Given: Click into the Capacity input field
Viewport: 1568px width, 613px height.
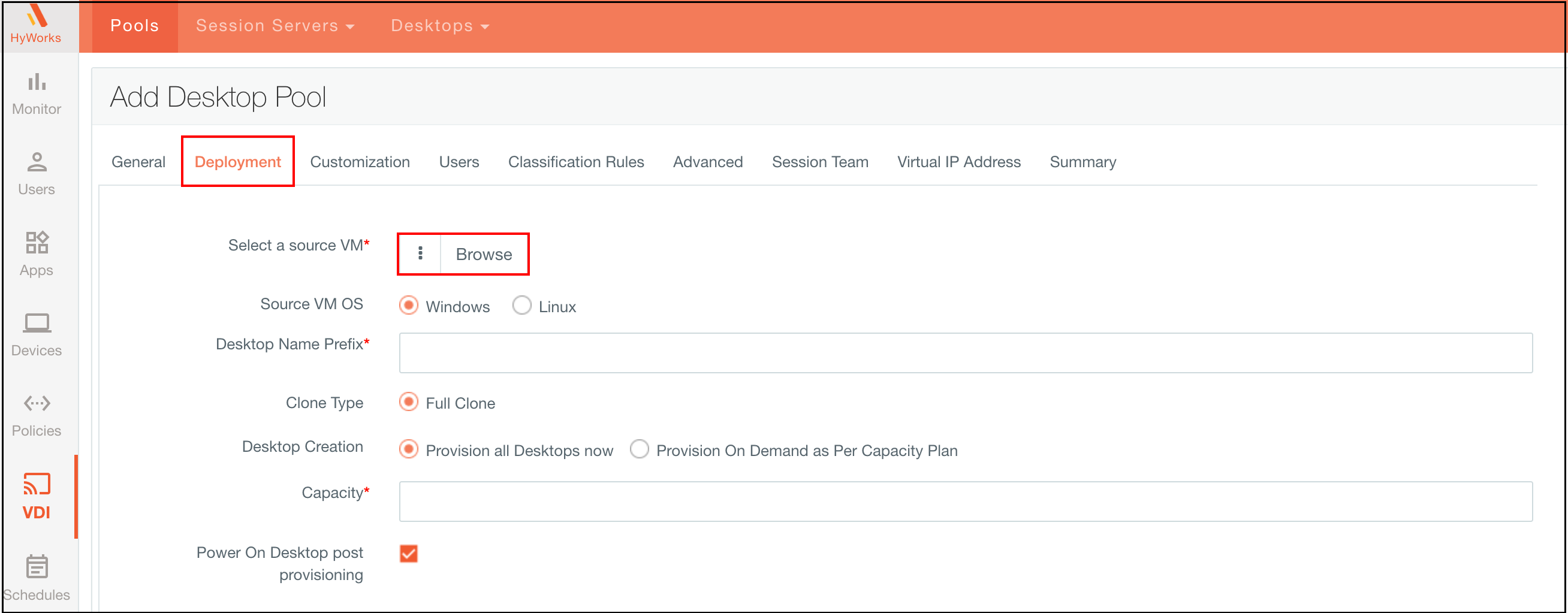Looking at the screenshot, I should pos(966,501).
